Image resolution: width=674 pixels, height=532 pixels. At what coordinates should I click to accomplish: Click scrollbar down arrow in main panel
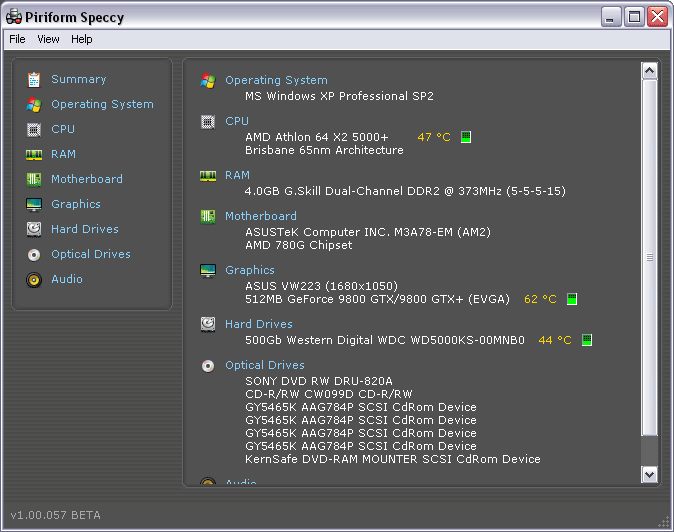(x=649, y=474)
